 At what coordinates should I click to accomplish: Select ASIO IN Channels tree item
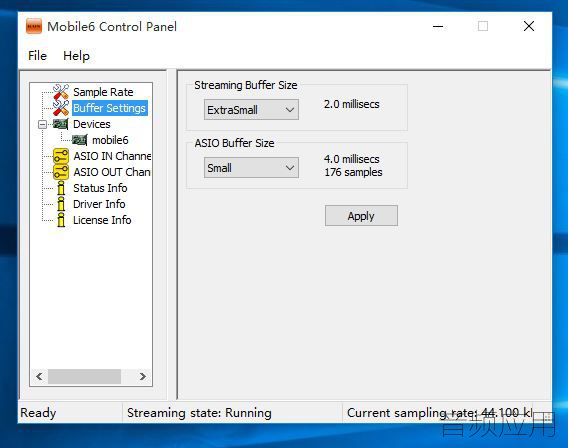click(112, 156)
